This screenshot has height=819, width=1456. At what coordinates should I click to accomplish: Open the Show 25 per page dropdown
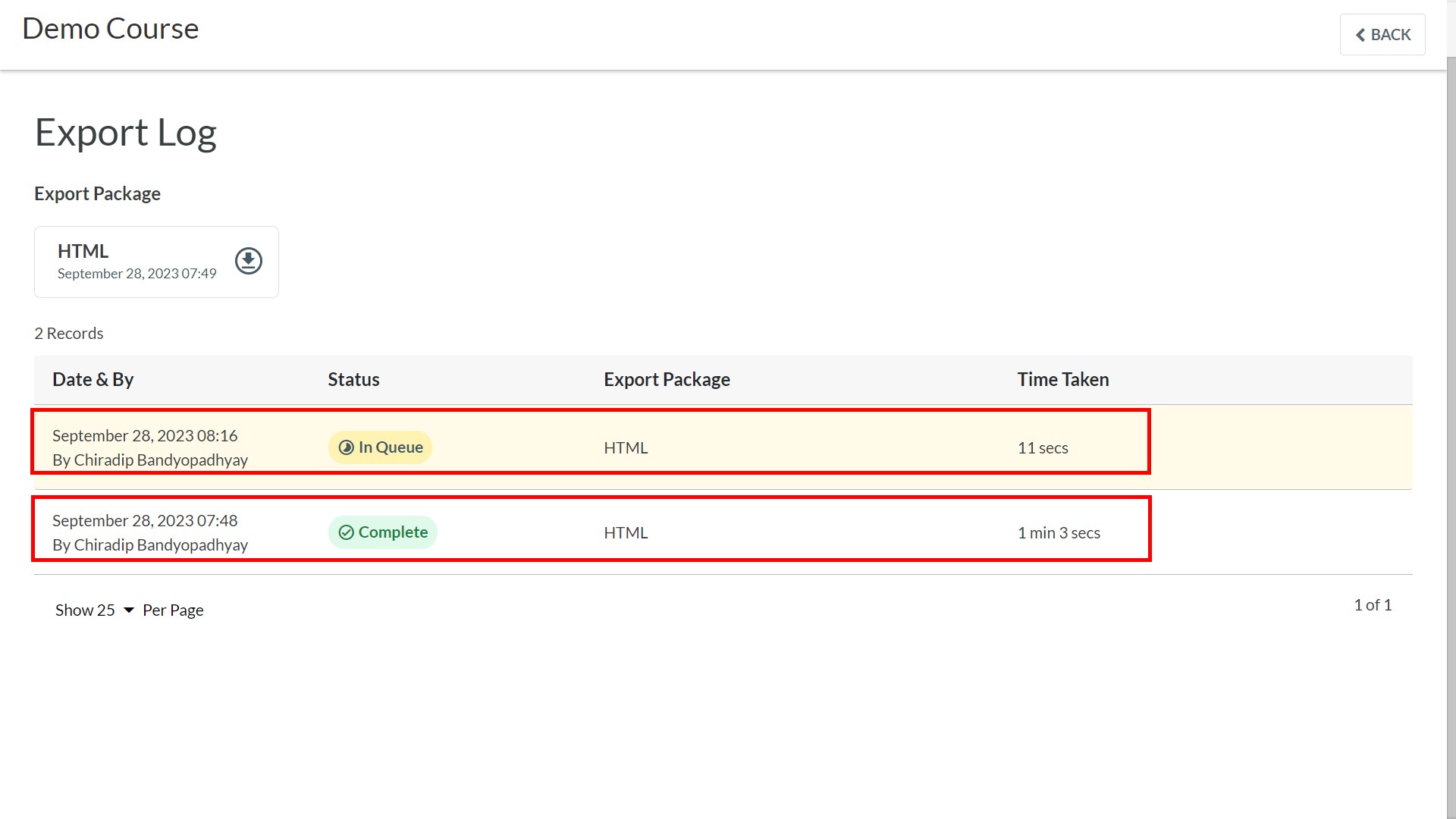click(95, 610)
